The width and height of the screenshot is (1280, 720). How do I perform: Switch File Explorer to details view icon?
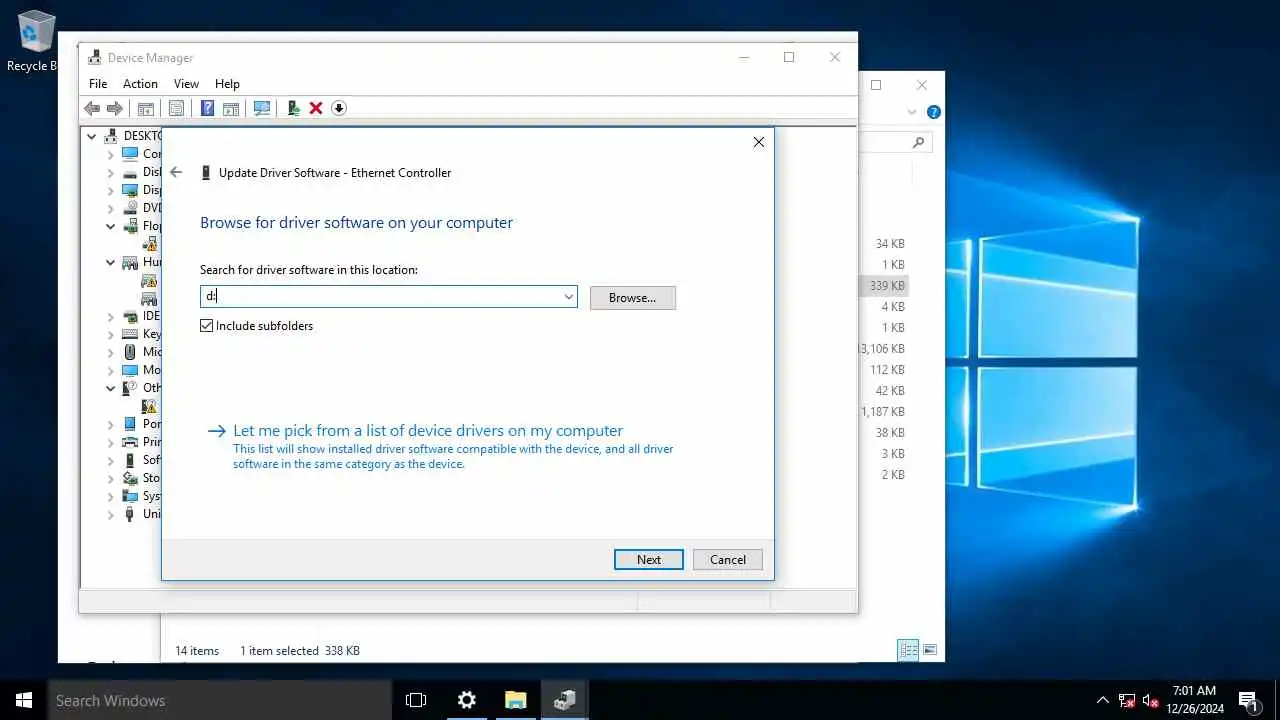click(908, 650)
